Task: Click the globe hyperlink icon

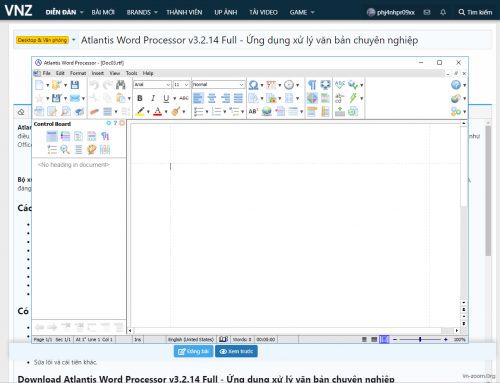Action: (267, 111)
